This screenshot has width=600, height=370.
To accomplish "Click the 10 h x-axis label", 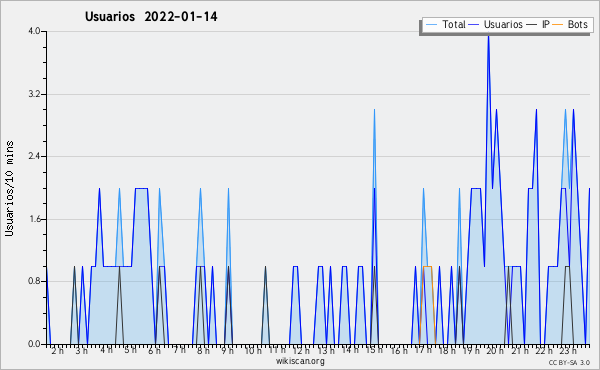I will [x=253, y=351].
